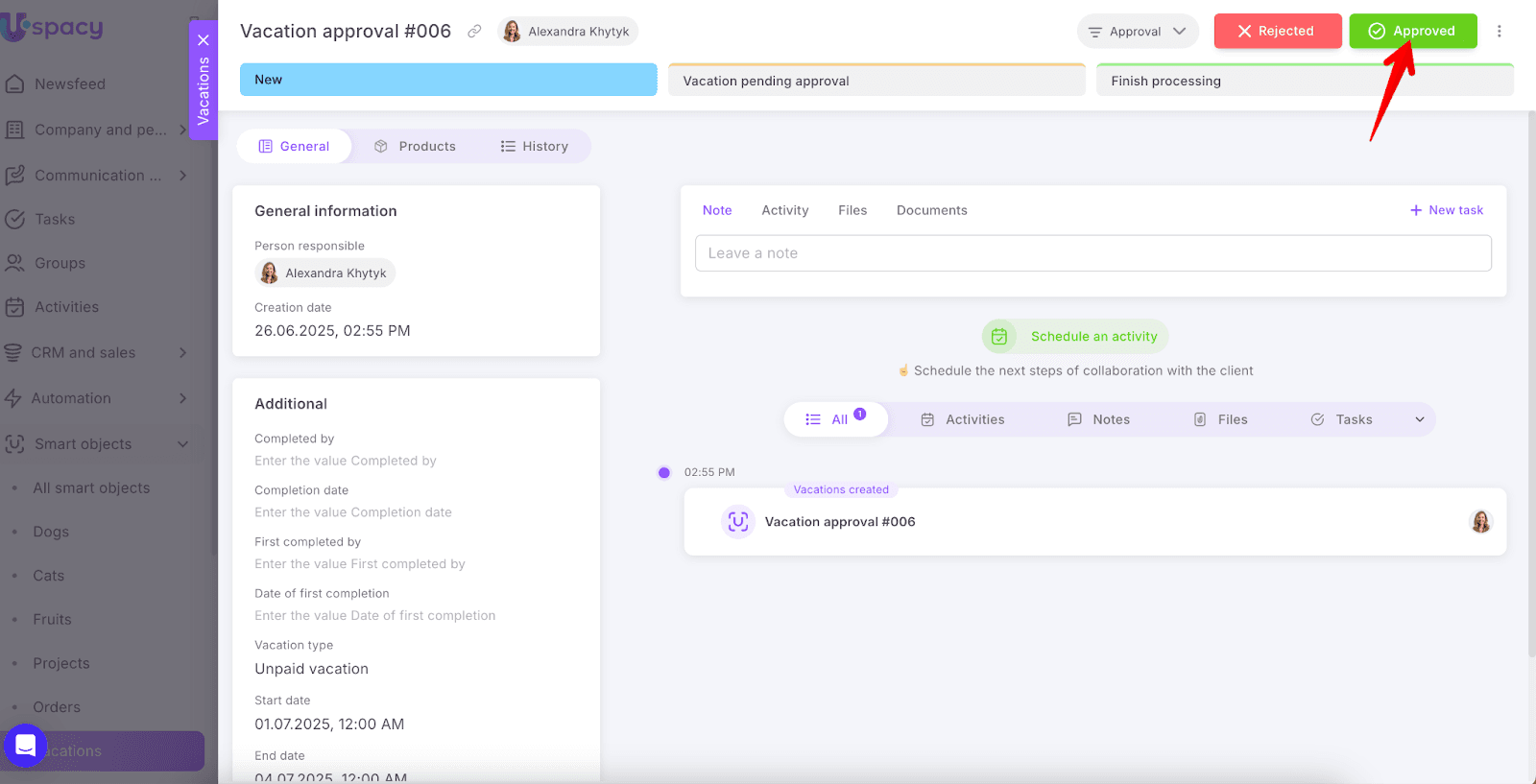1536x784 pixels.
Task: Click the user avatar on the timeline entry
Action: coord(1480,522)
